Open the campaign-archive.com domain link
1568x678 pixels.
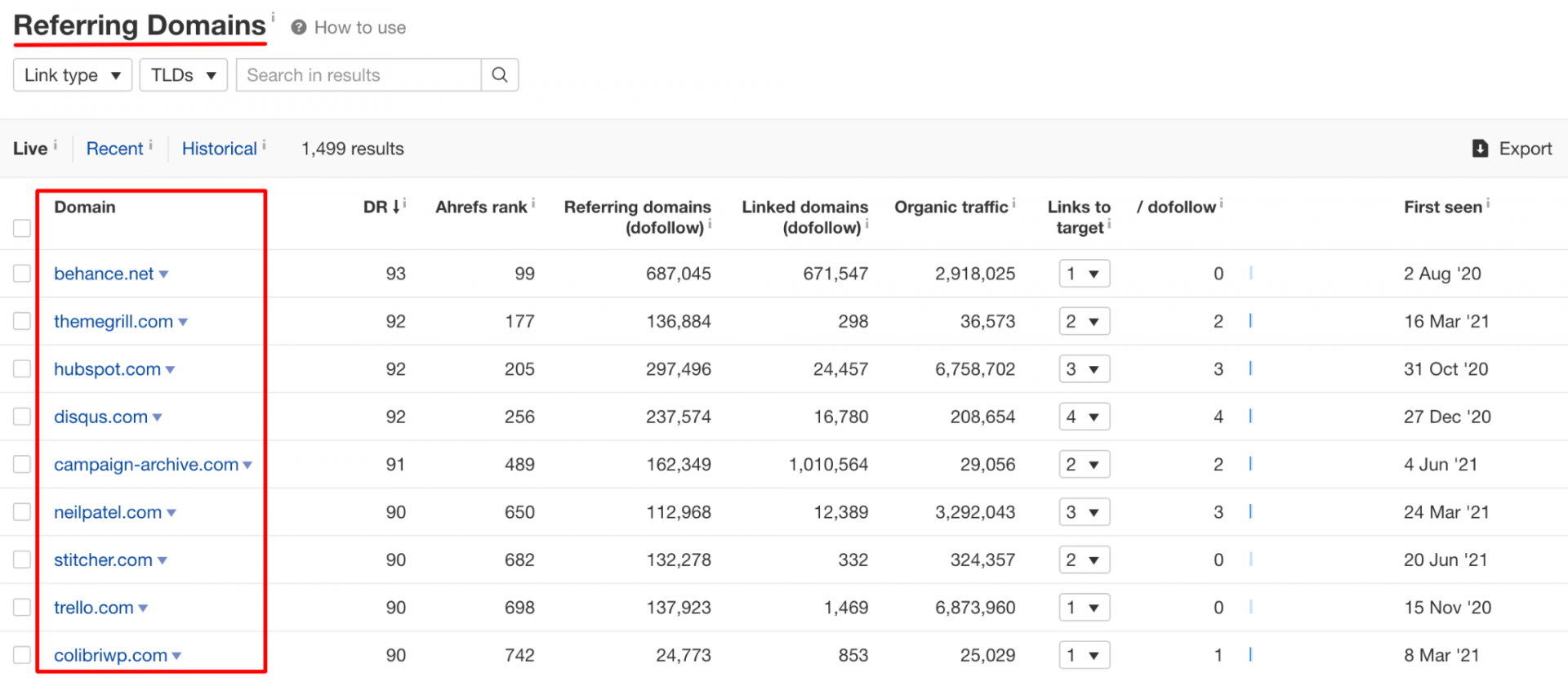(x=146, y=464)
